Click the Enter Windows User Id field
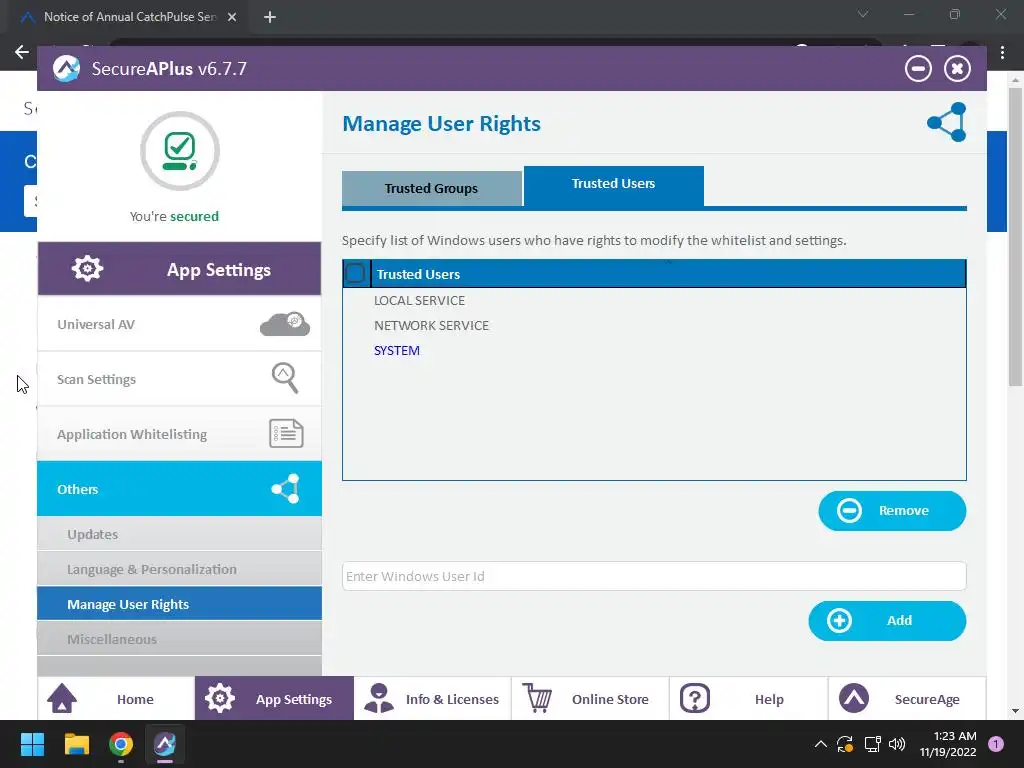Screen dimensions: 1024x768 [x=654, y=576]
